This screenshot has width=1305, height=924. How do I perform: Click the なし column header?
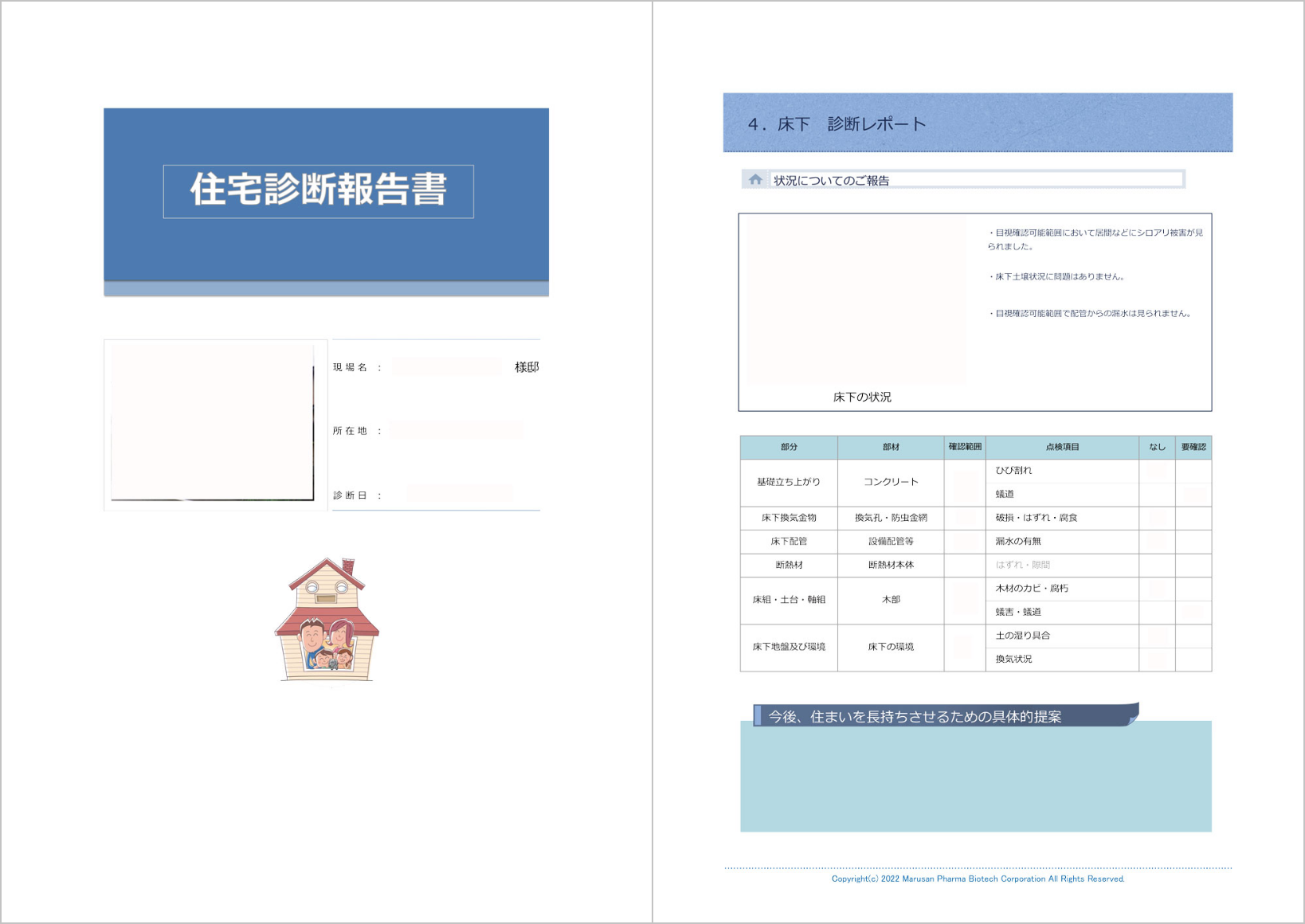click(x=1157, y=447)
